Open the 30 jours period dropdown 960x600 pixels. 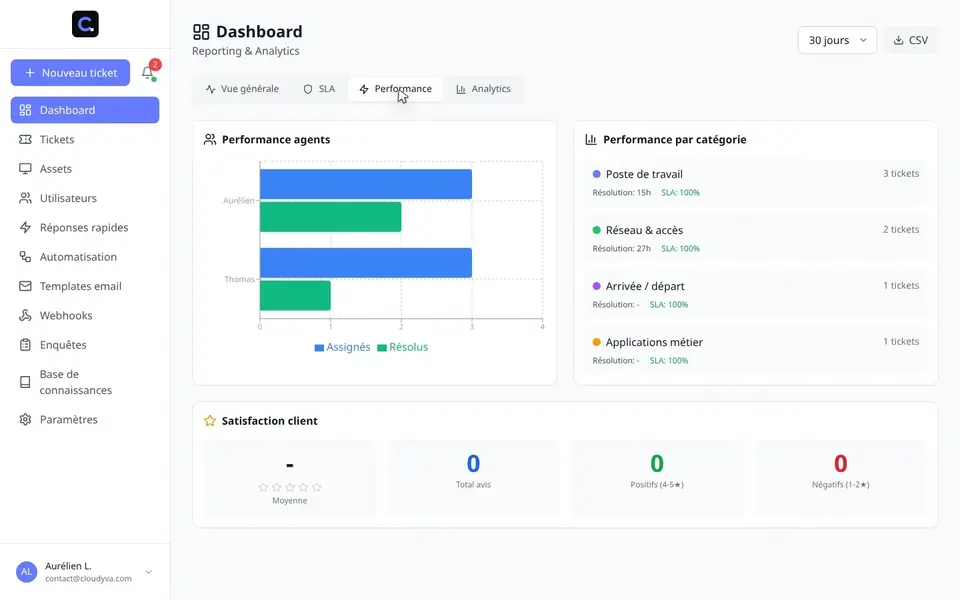[x=837, y=40]
